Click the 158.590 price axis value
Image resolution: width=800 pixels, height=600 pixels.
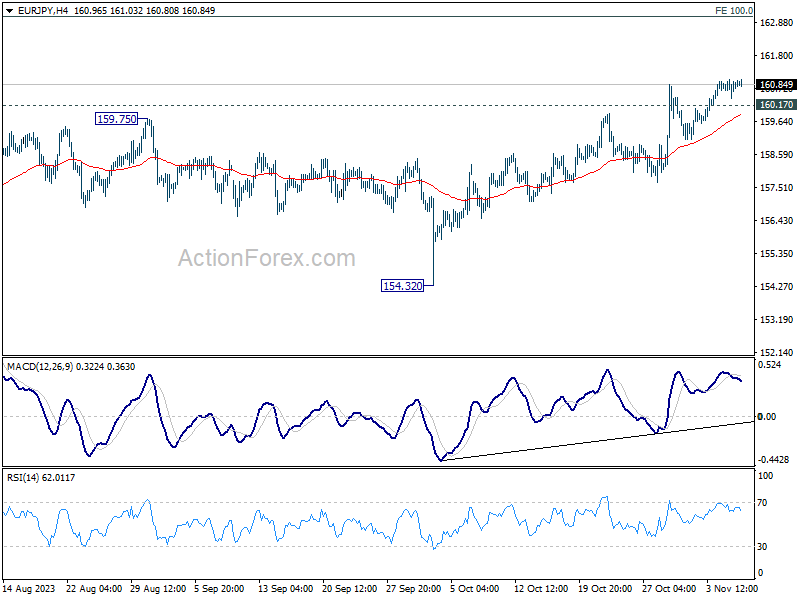(x=777, y=155)
